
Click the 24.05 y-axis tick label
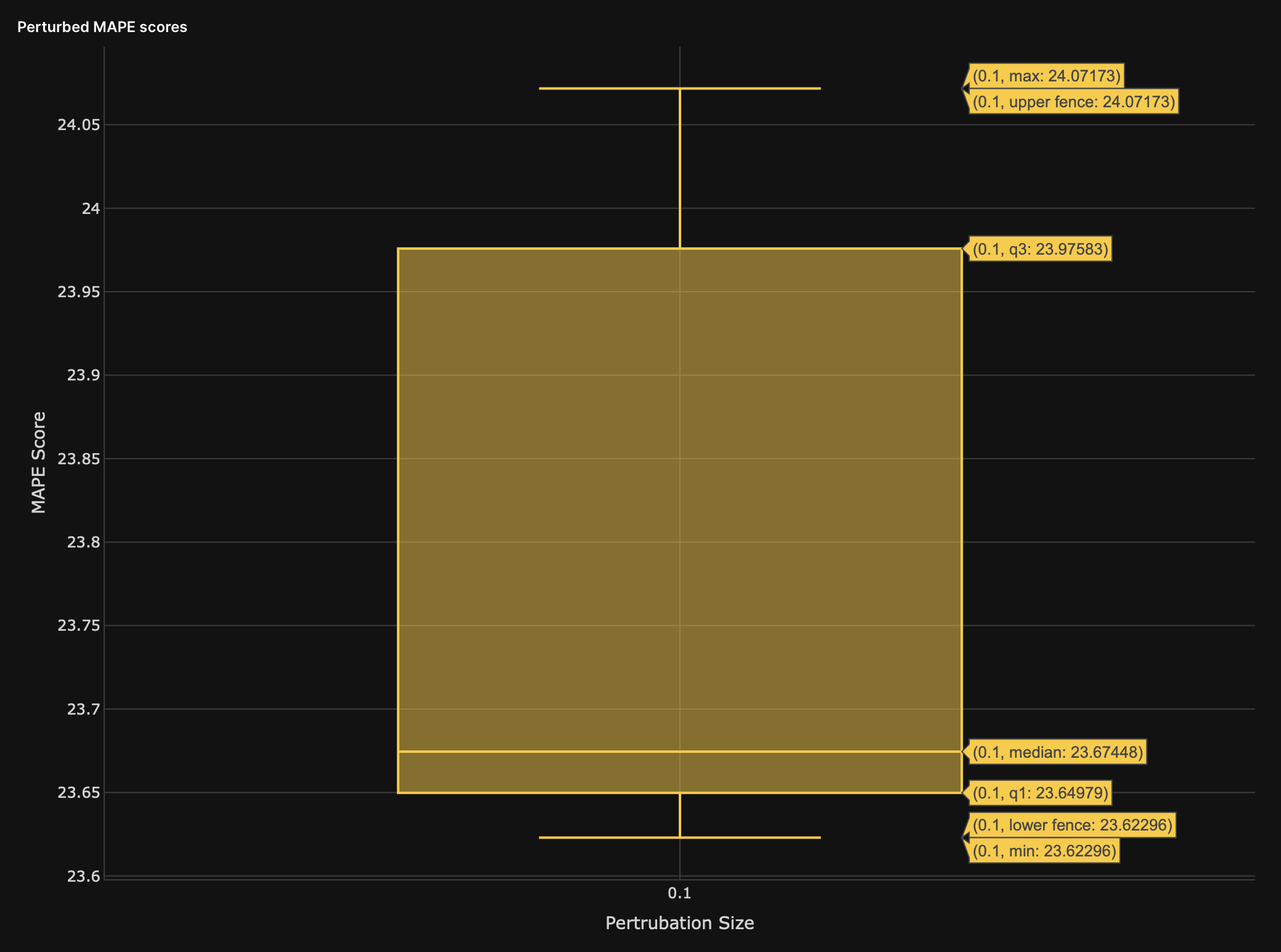click(x=78, y=125)
